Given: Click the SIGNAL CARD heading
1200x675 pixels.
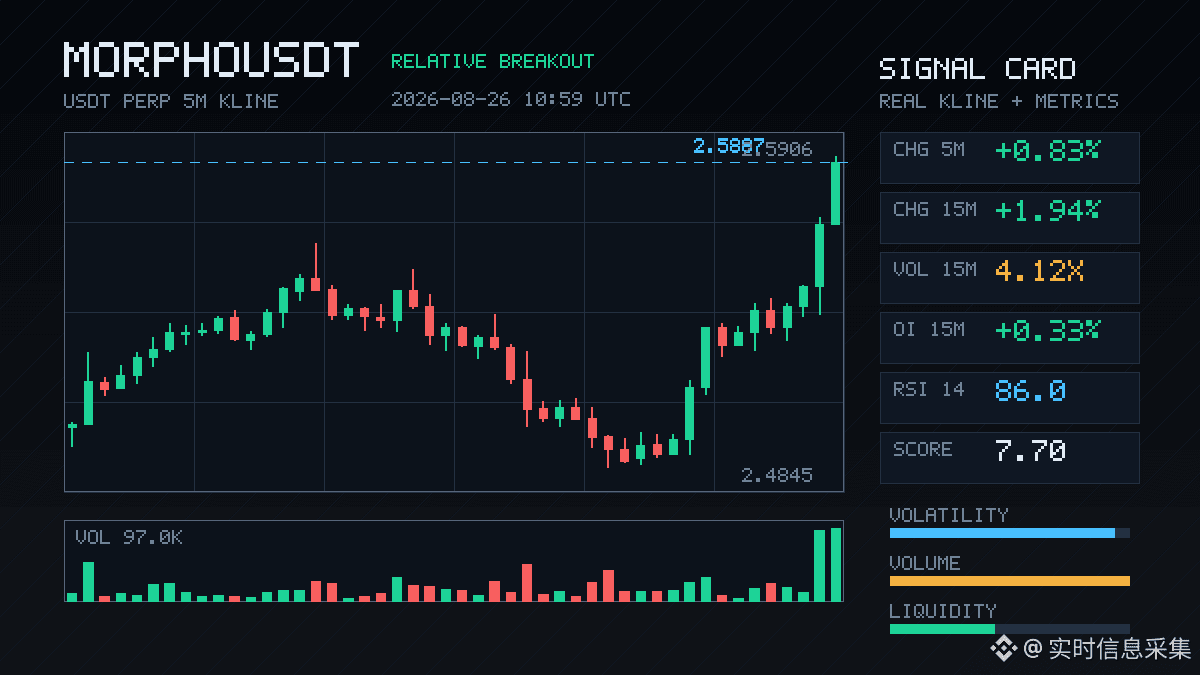Looking at the screenshot, I should coord(977,69).
